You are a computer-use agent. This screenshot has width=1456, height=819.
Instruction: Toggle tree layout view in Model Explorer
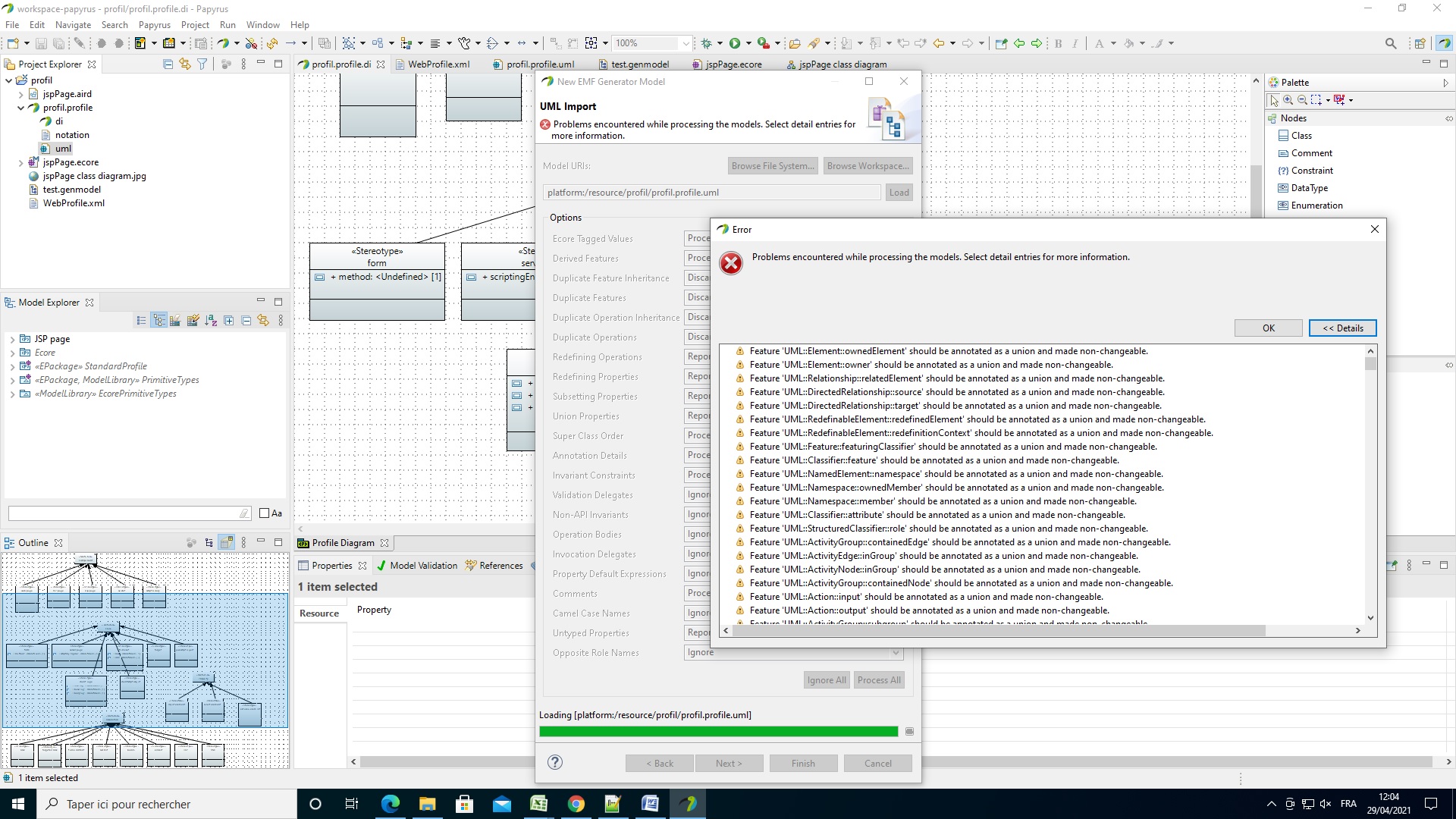coord(158,321)
